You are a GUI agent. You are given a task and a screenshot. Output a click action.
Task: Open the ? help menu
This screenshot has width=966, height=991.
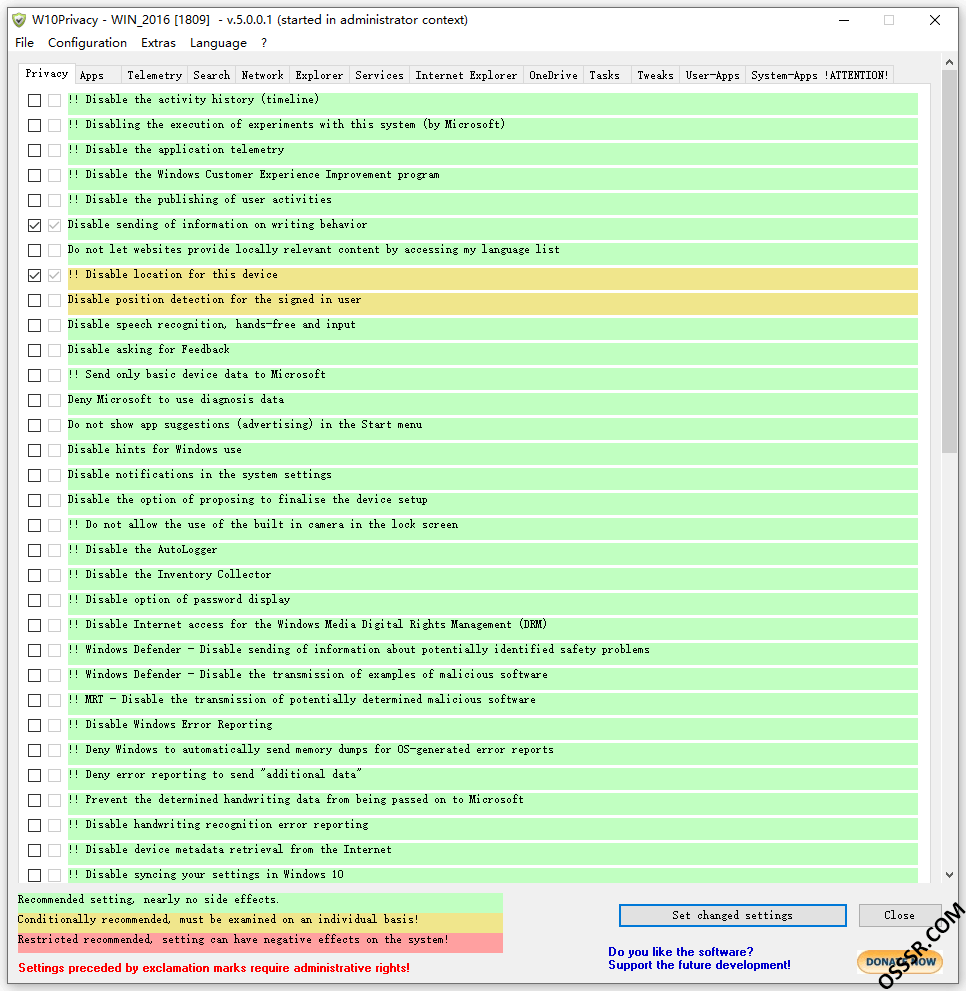(264, 43)
